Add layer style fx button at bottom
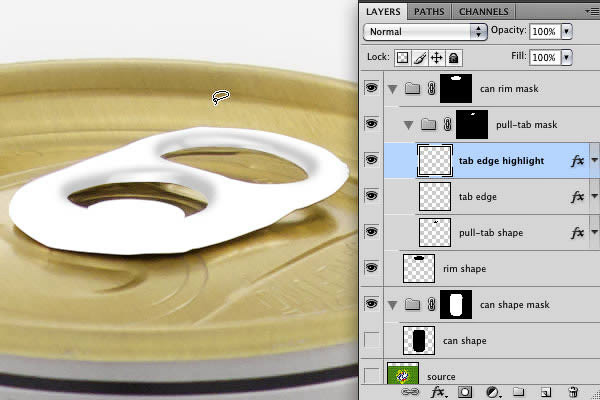The height and width of the screenshot is (400, 600). [438, 392]
